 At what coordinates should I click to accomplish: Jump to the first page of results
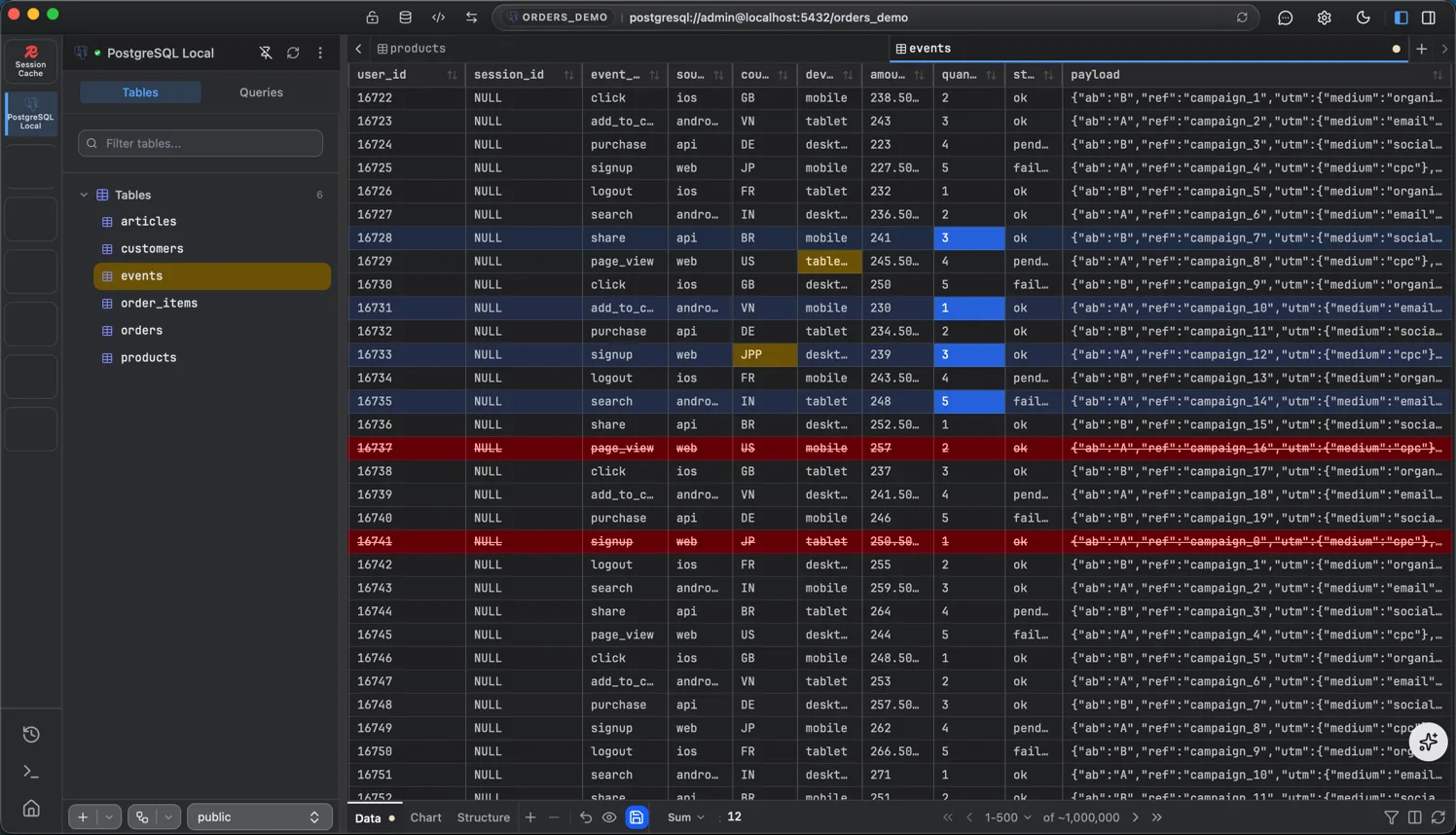point(948,817)
